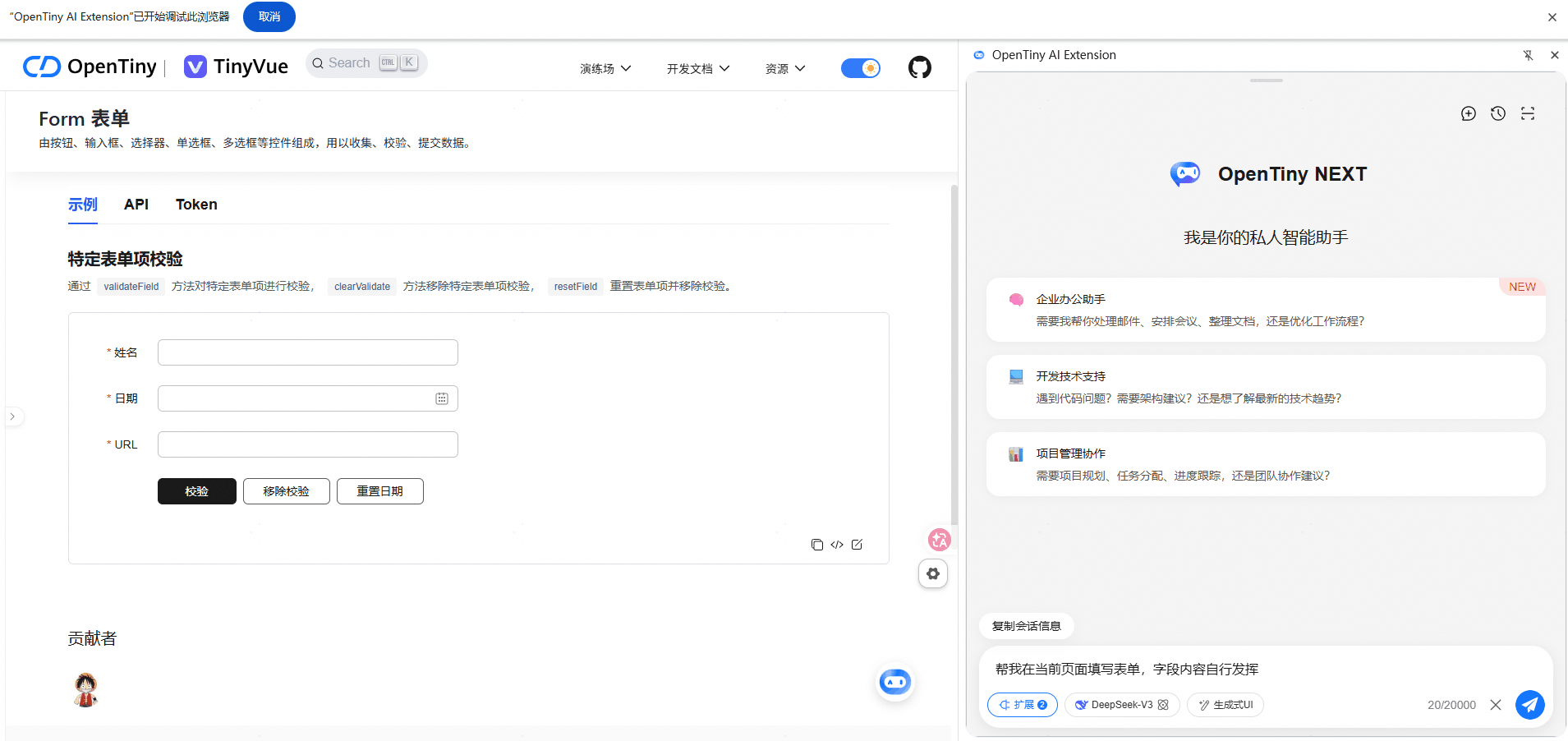
Task: Focus the Search box in the header
Action: click(x=366, y=63)
